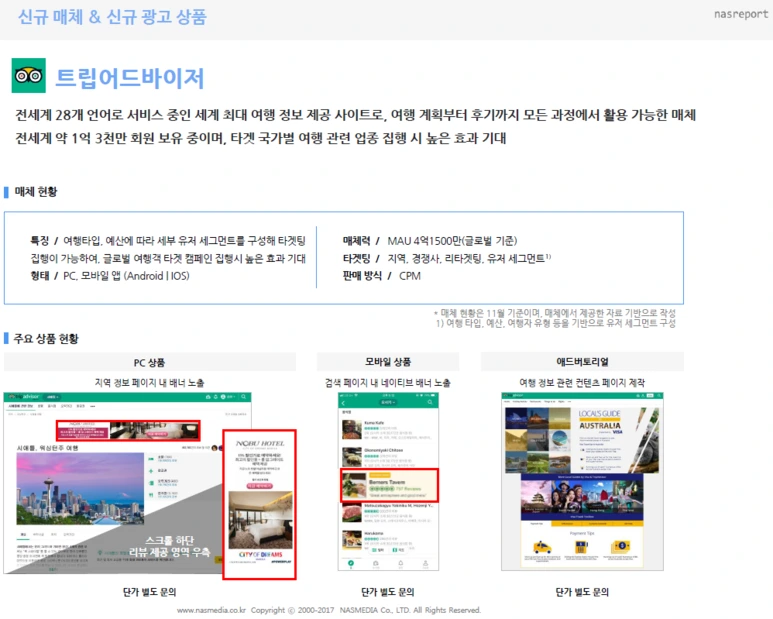Click the footnote about 유저 세그먼트 구성
The height and width of the screenshot is (619, 773).
(x=556, y=323)
